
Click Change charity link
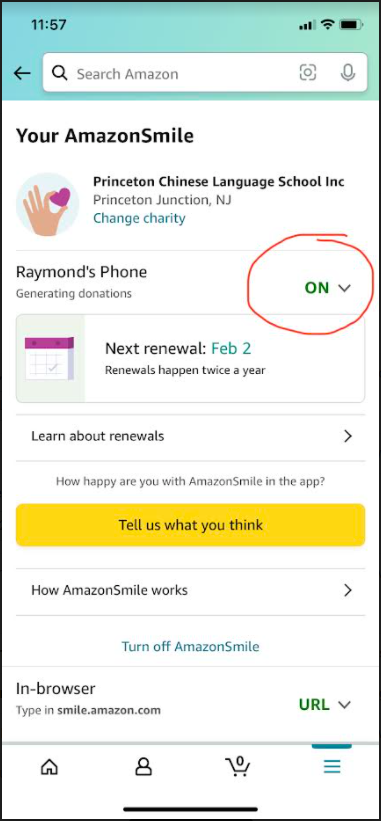point(139,218)
